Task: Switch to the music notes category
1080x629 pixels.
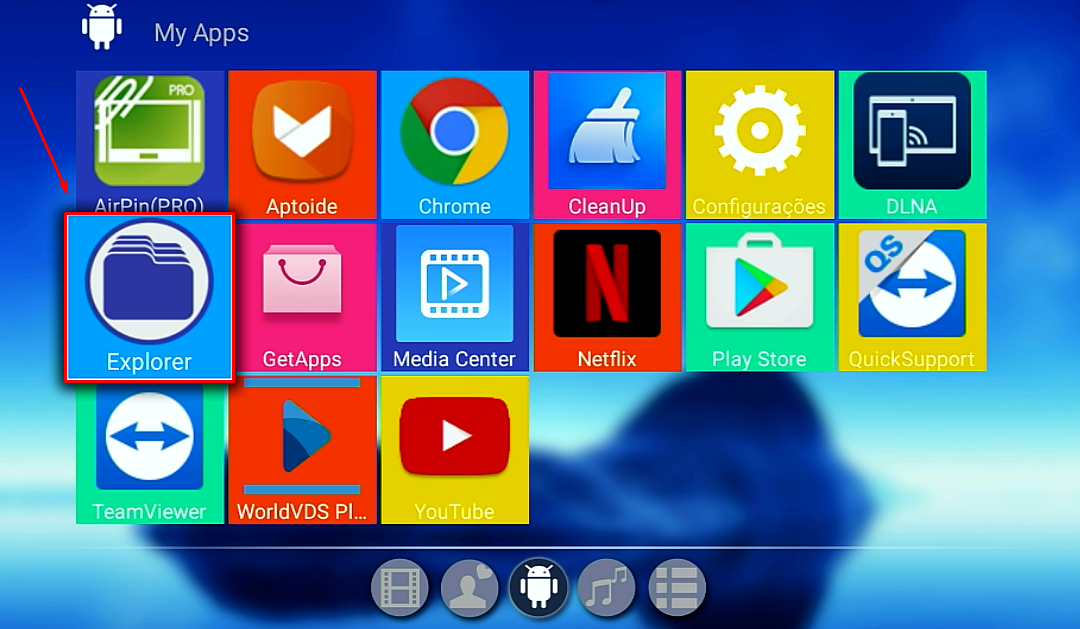Action: [607, 588]
